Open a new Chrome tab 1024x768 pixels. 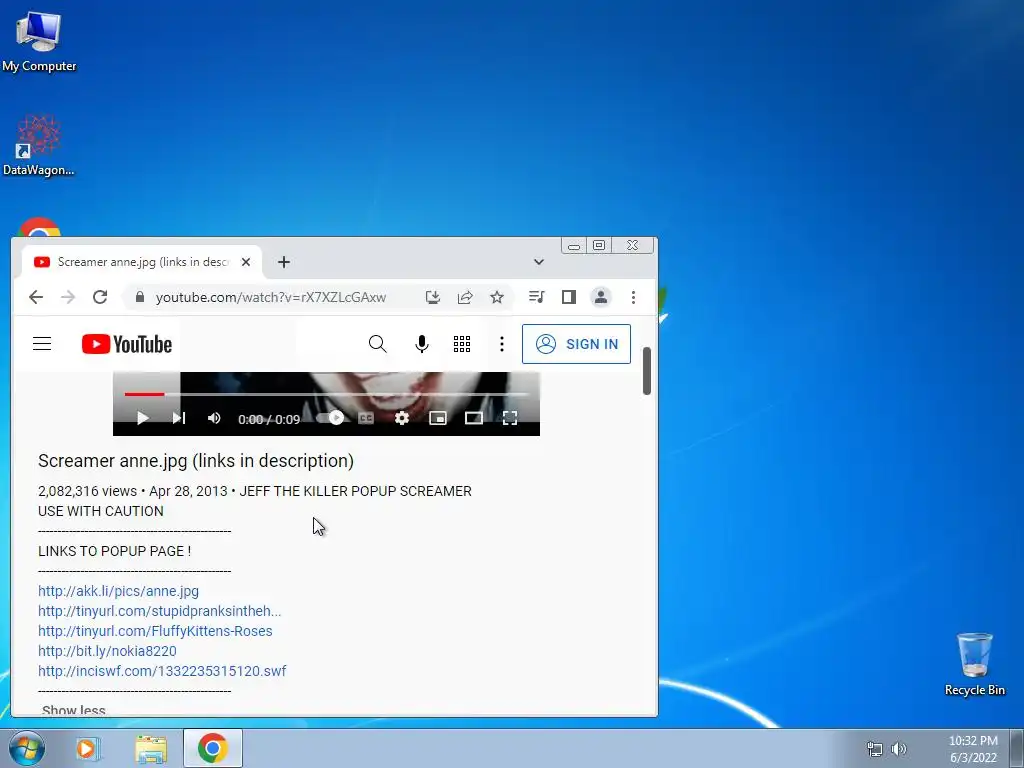coord(283,262)
